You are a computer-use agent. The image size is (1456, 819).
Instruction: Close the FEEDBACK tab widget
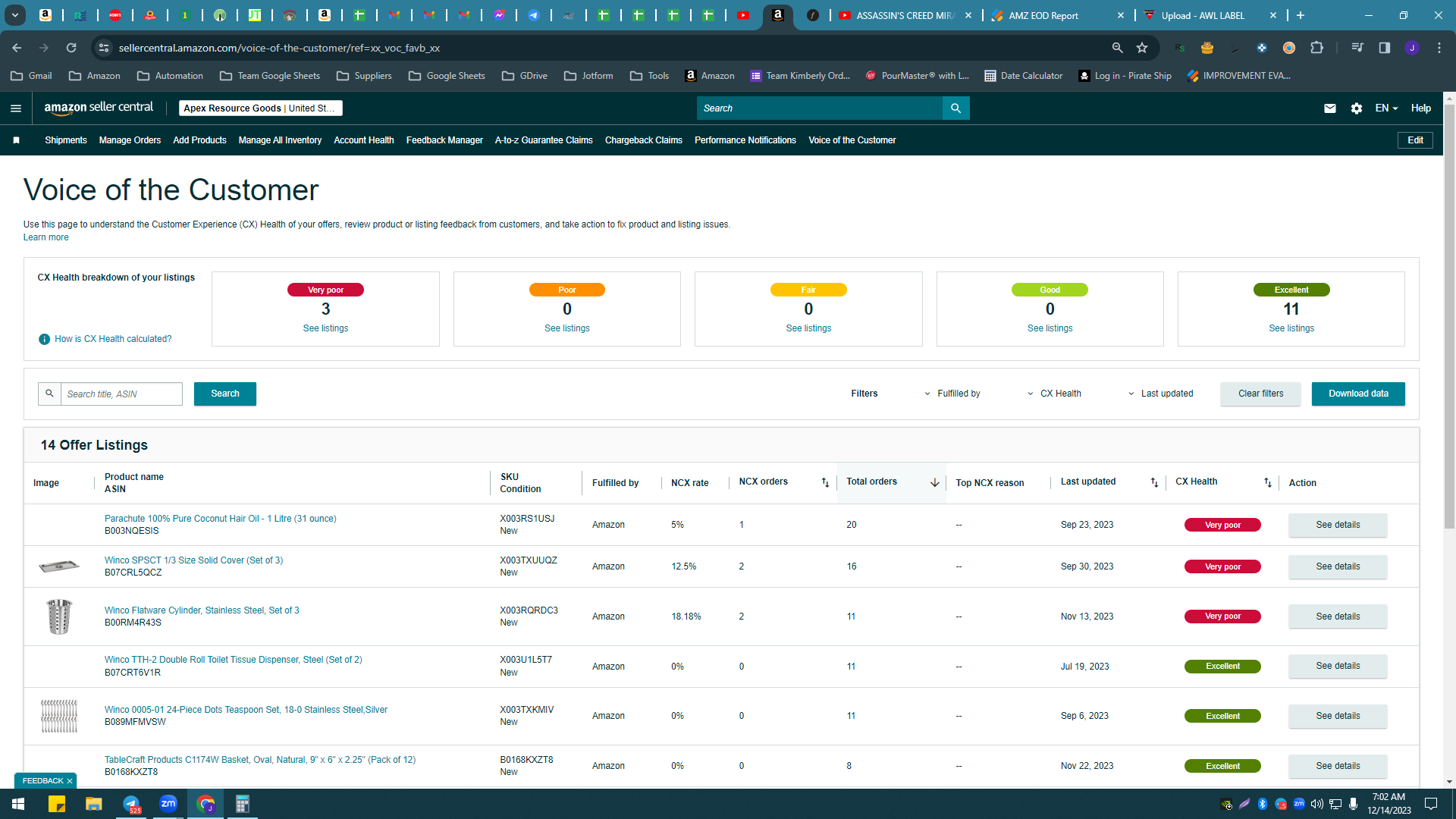pyautogui.click(x=70, y=781)
